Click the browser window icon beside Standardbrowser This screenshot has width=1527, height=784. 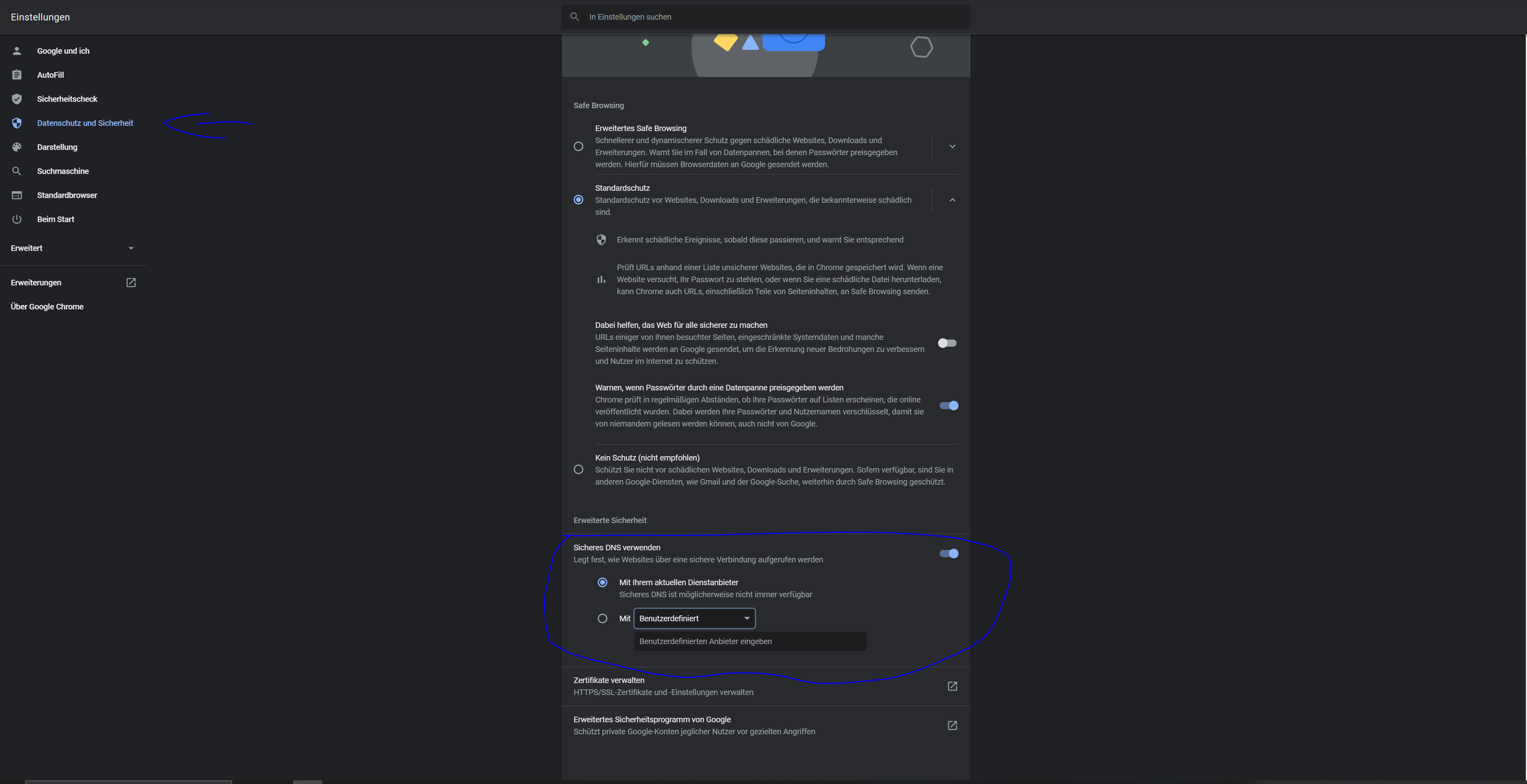pos(16,195)
